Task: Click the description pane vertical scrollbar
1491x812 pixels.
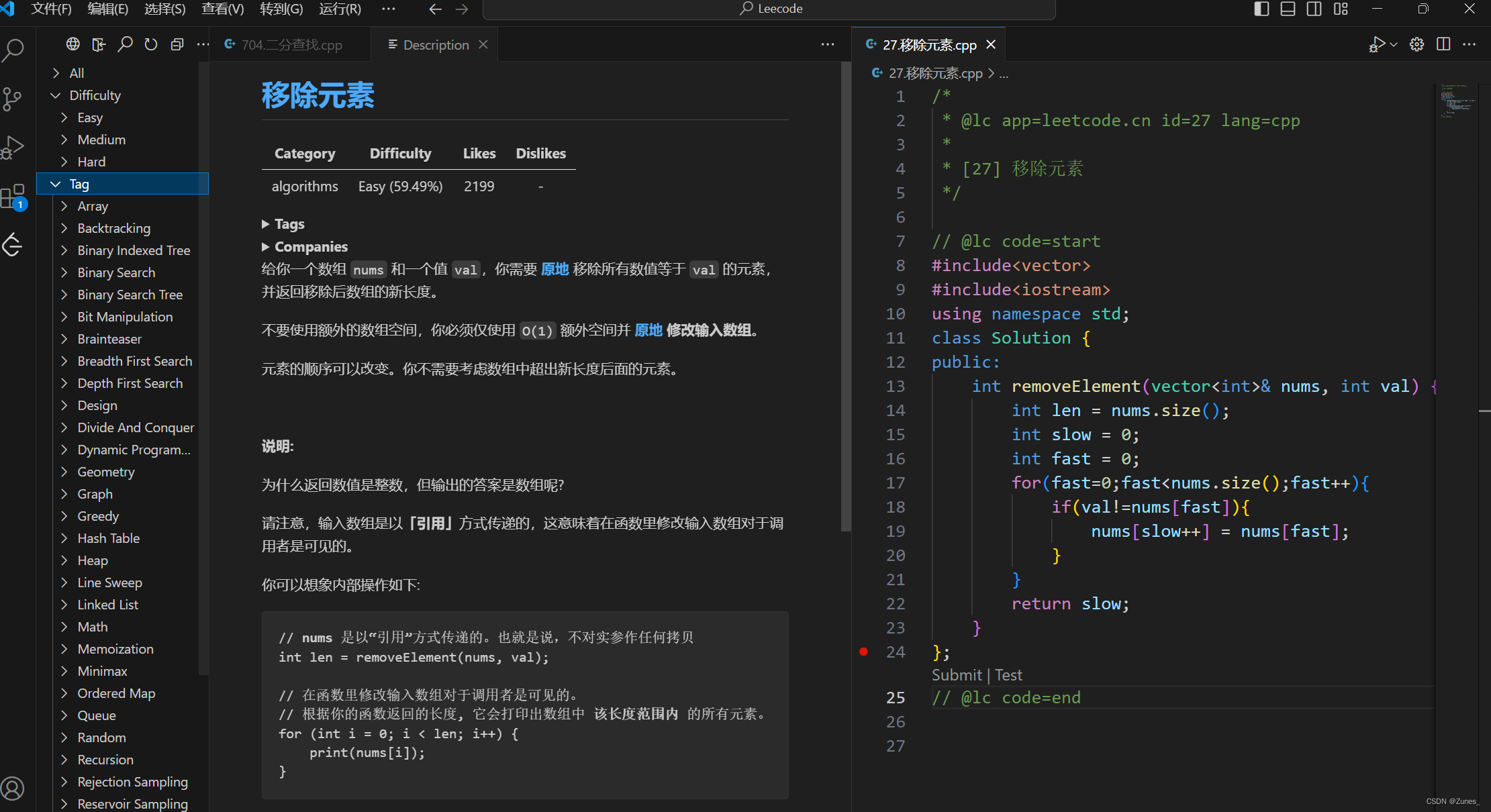Action: [846, 295]
